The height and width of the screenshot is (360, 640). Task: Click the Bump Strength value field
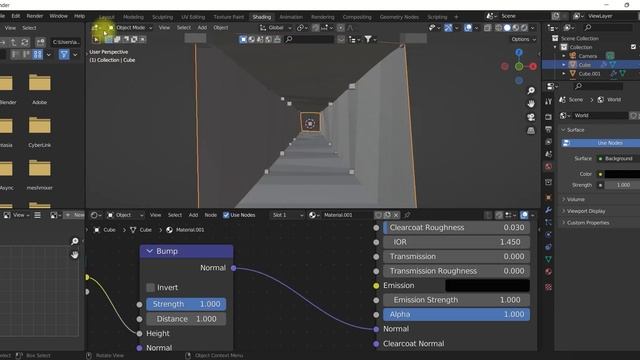186,304
